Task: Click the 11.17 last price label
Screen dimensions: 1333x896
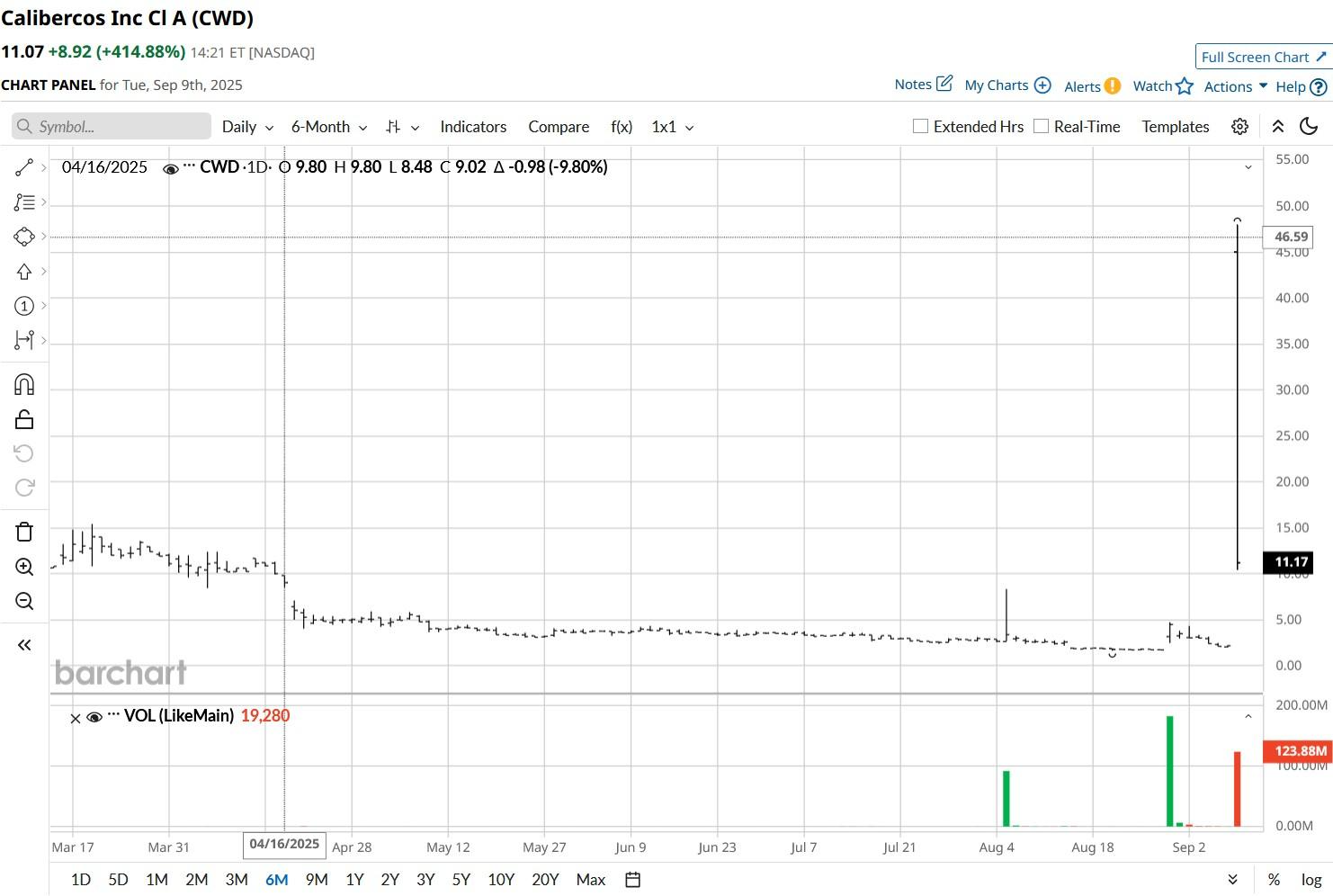Action: click(x=1290, y=562)
